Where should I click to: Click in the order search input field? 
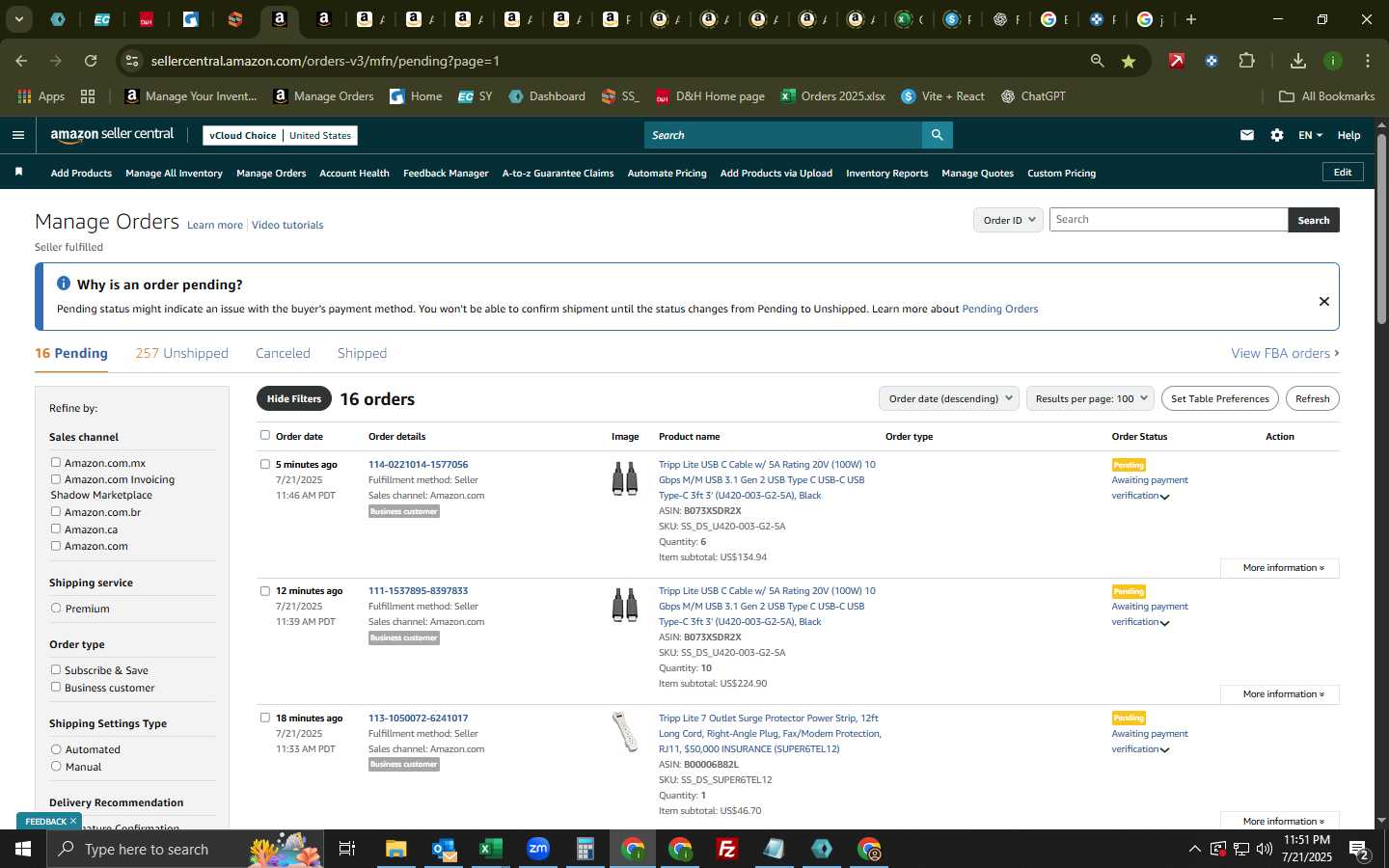point(1168,220)
